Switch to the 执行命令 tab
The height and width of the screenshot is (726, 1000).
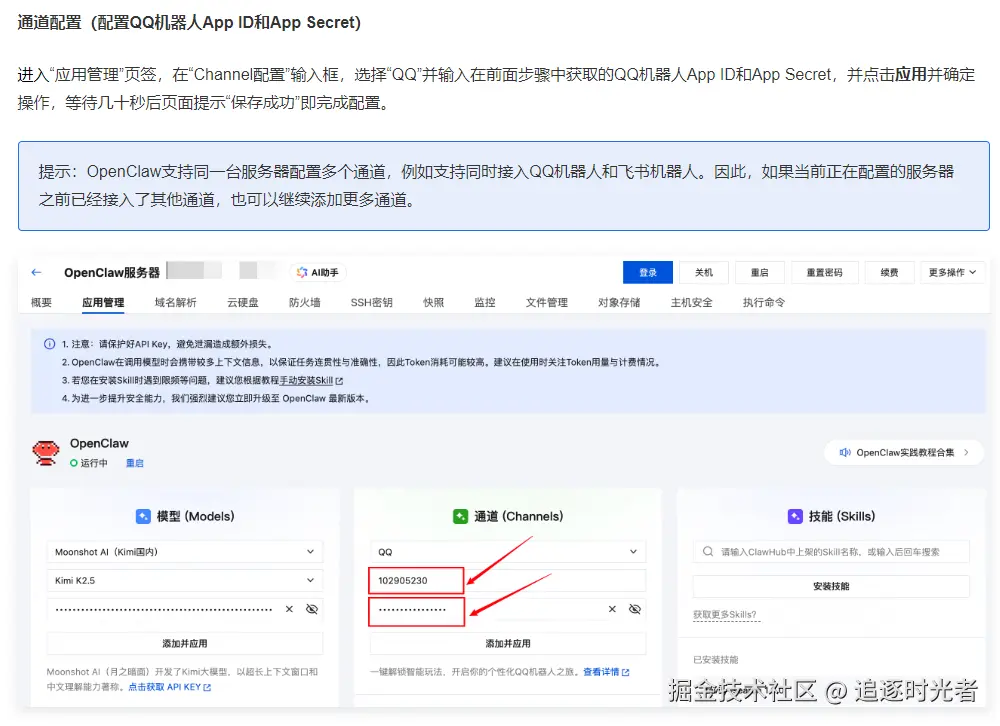(764, 302)
